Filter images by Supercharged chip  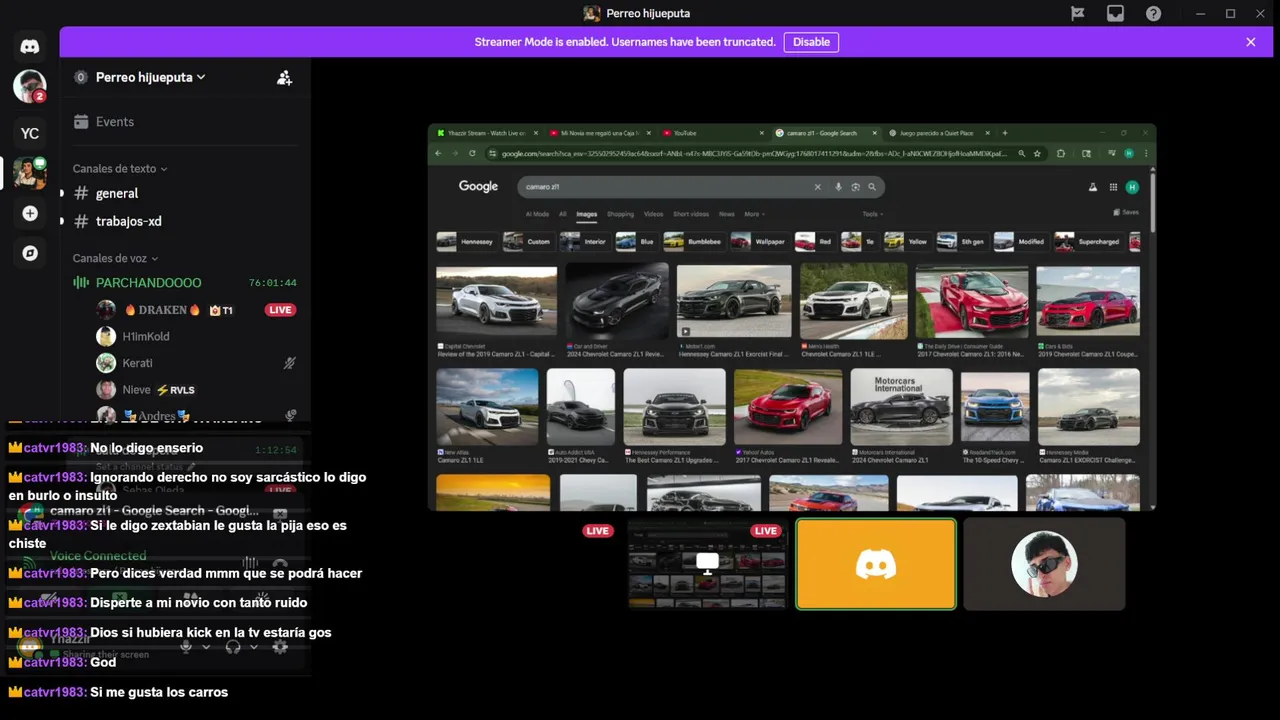[1091, 241]
